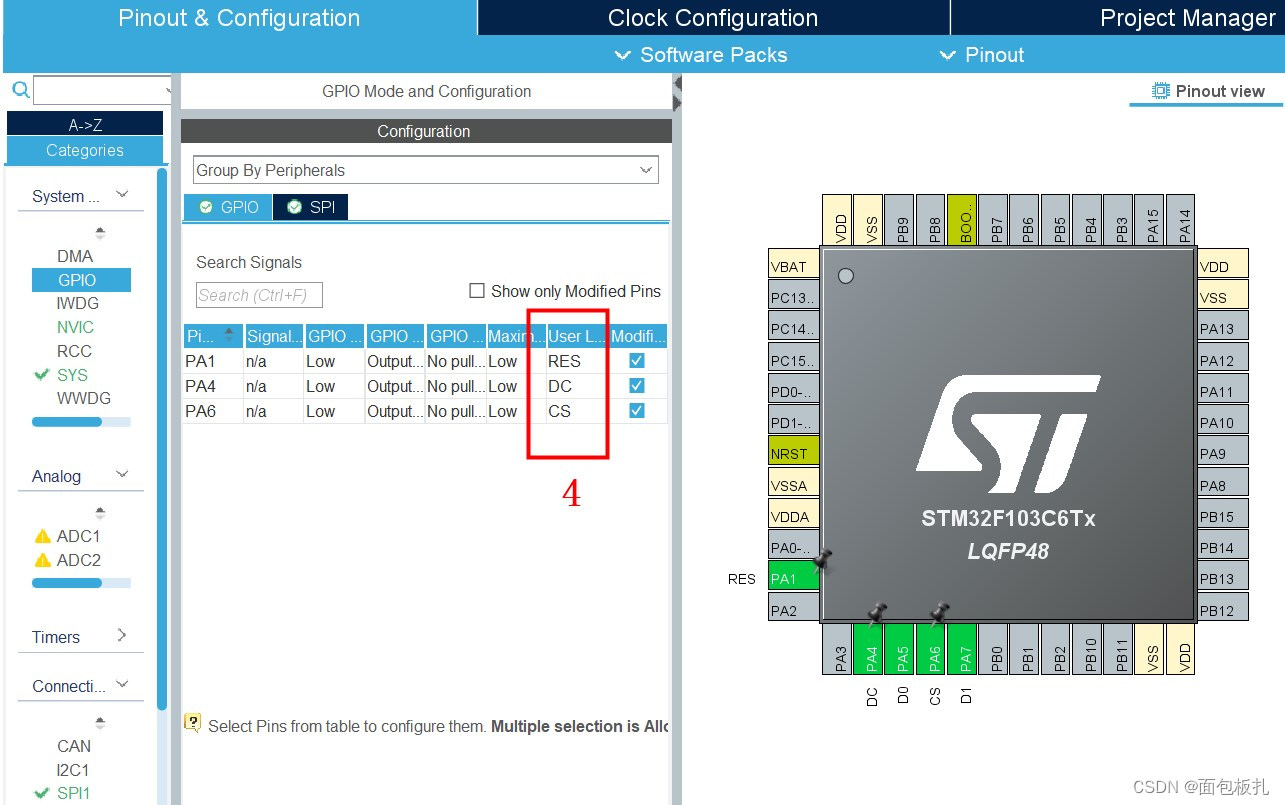The width and height of the screenshot is (1285, 805).
Task: Click the User Label column header
Action: [576, 336]
